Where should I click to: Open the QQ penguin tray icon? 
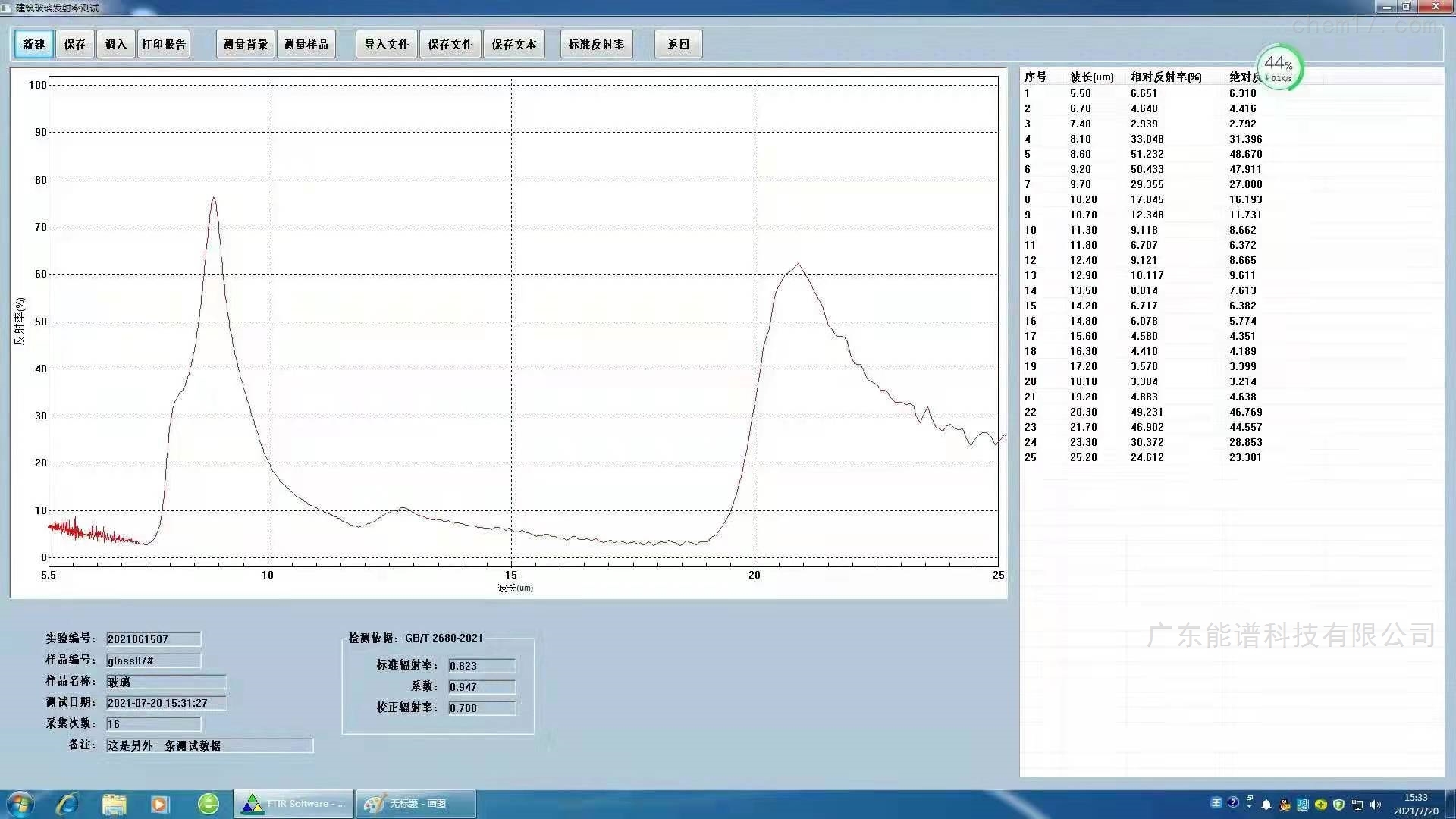pos(1284,805)
